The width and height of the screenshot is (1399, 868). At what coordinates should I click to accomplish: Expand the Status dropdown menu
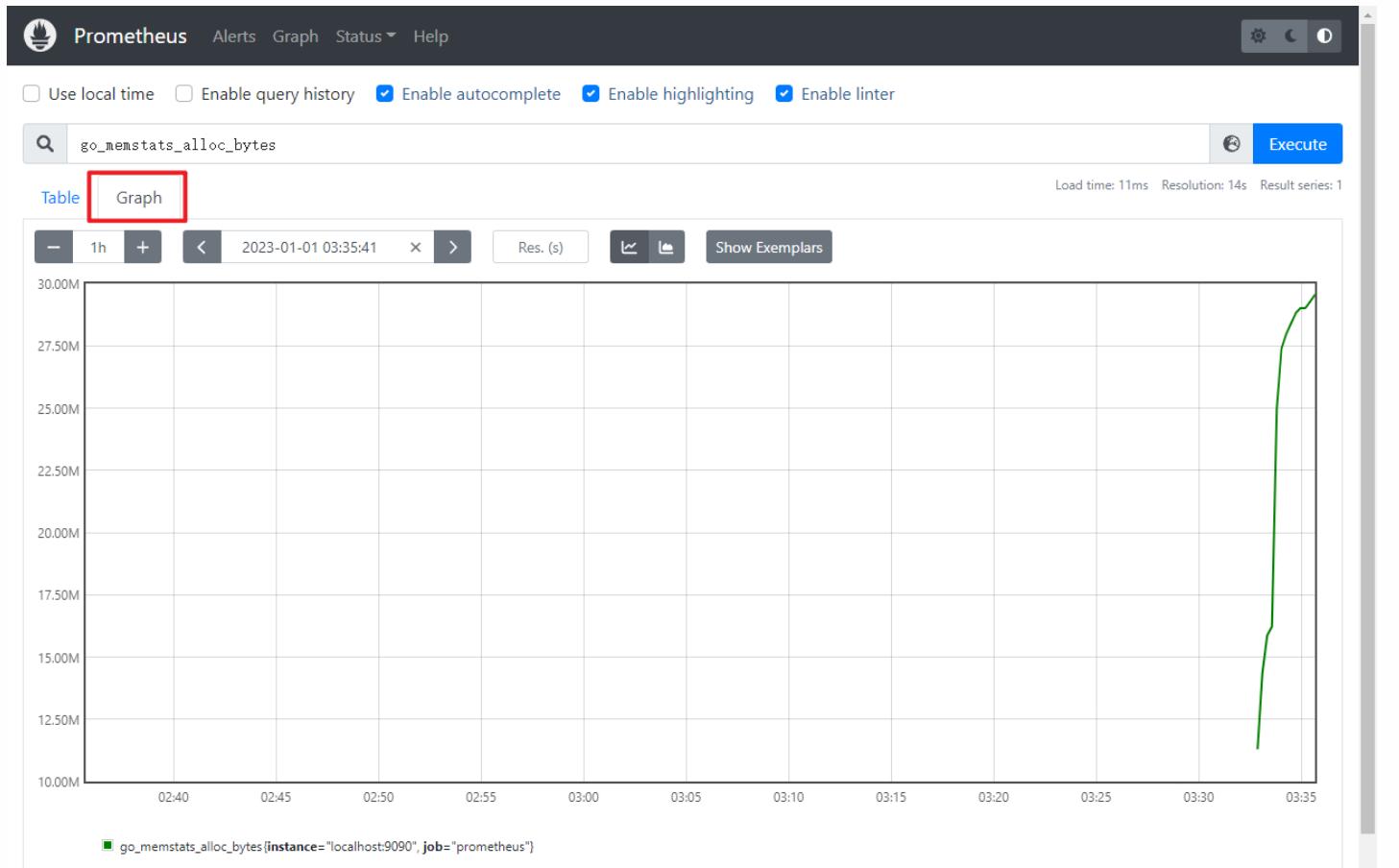coord(365,36)
